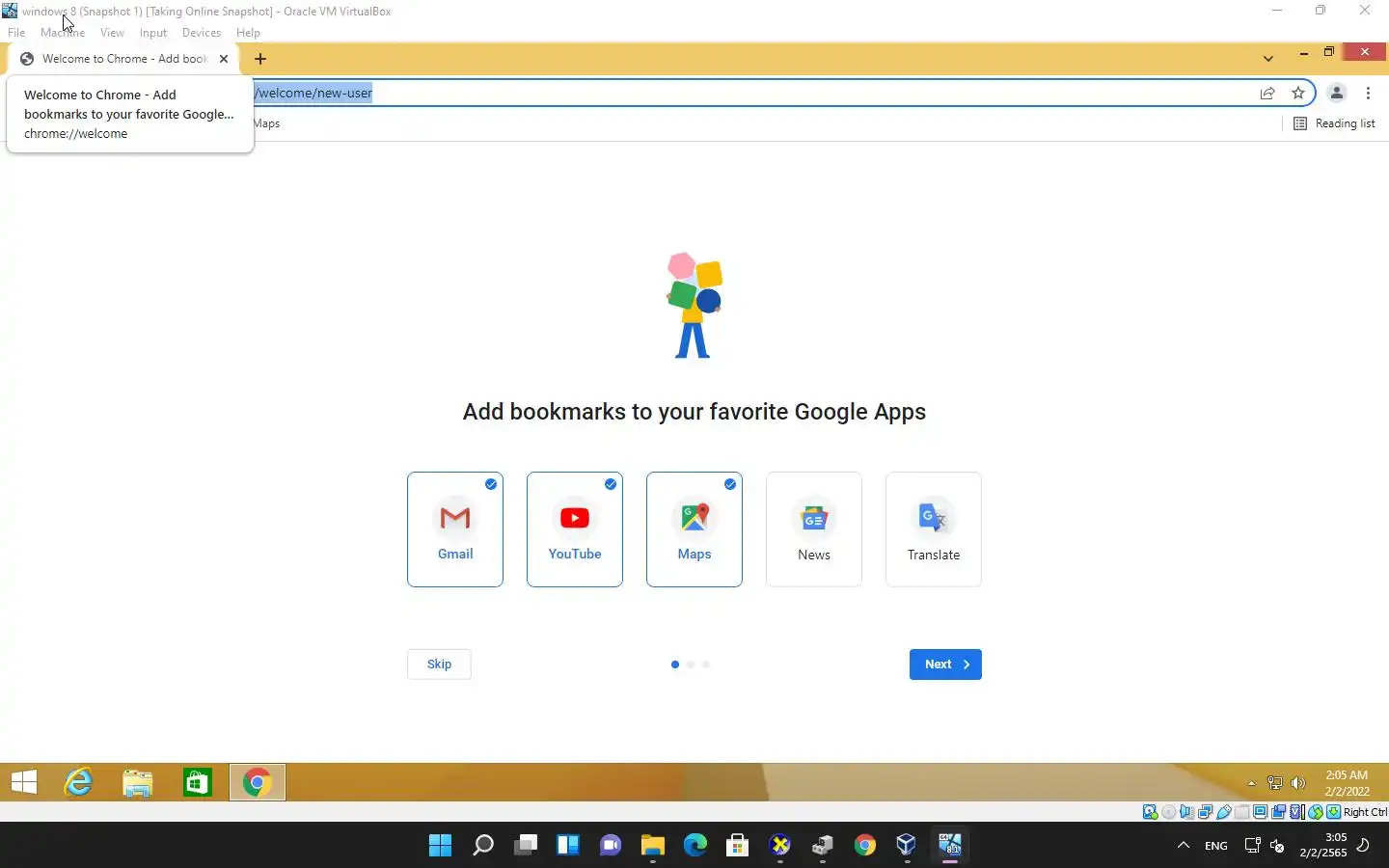Open Widgets on host taskbar
The width and height of the screenshot is (1389, 868).
[568, 846]
